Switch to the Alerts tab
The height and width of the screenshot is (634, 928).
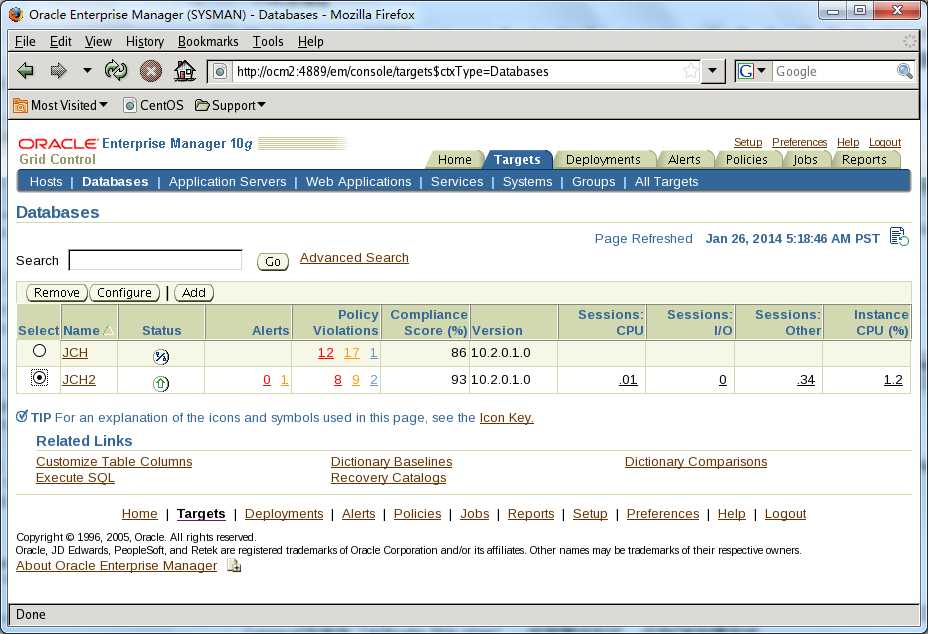[684, 160]
